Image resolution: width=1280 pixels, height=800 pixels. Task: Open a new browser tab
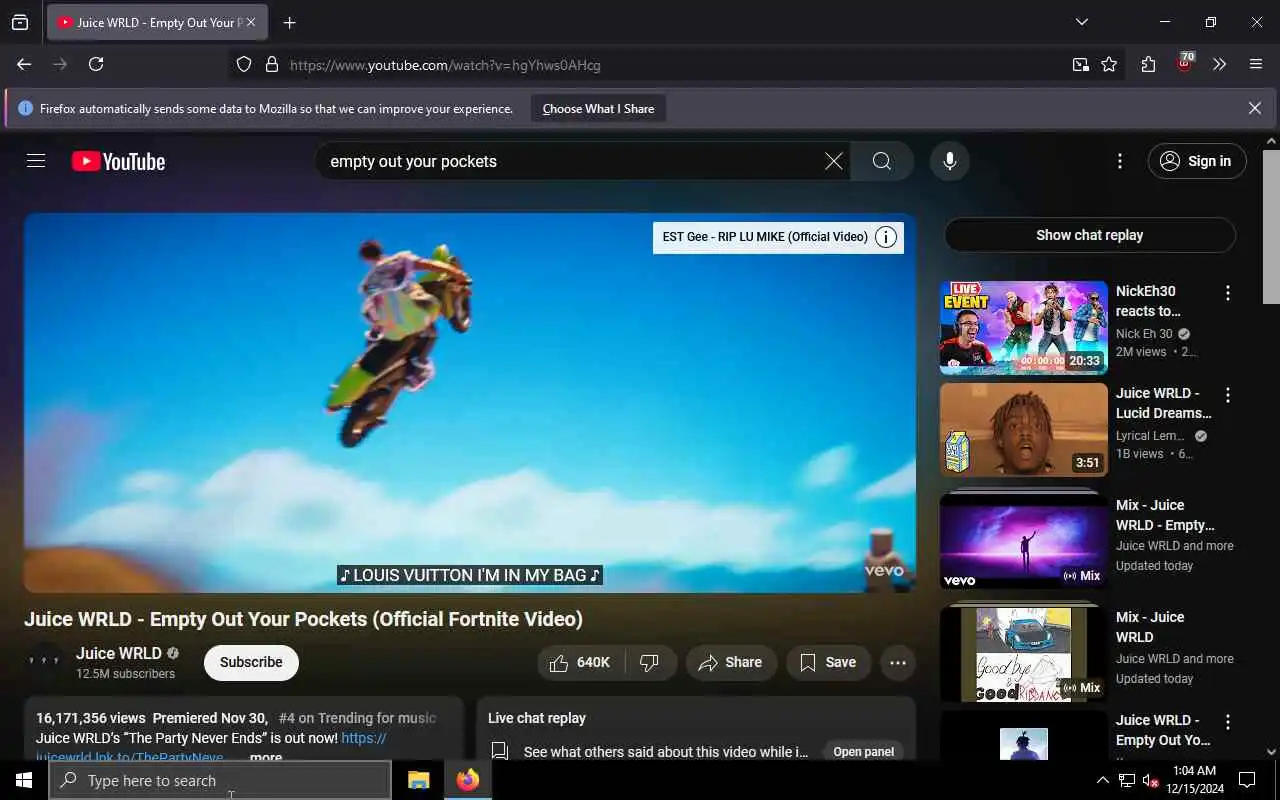(289, 23)
